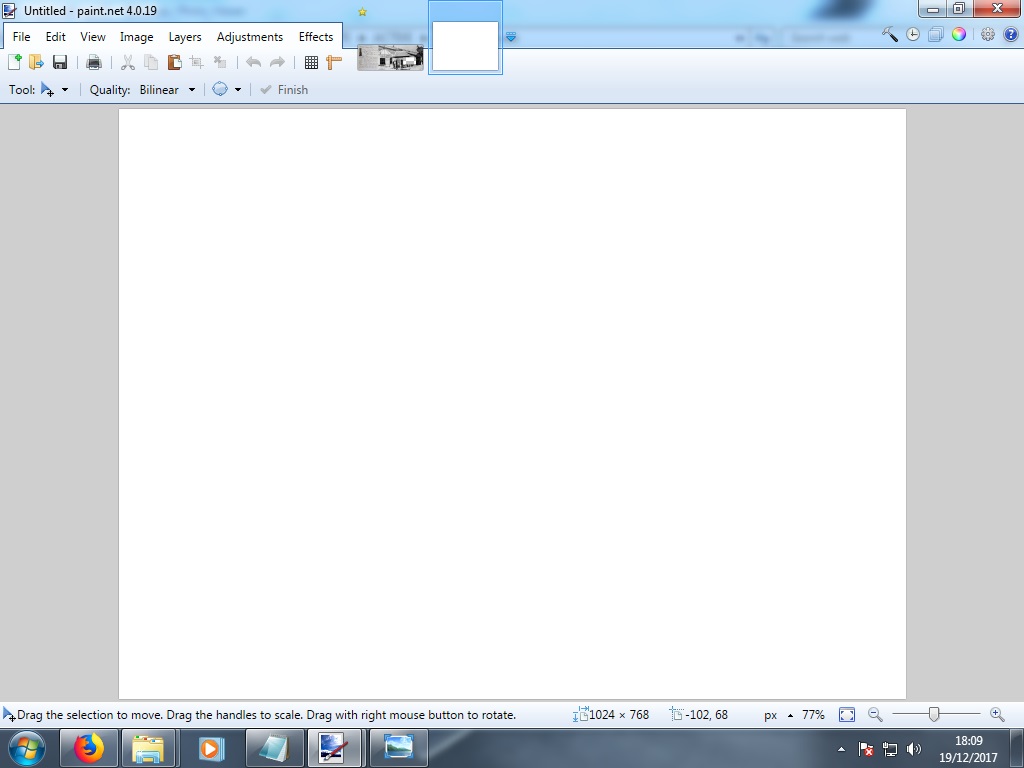The height and width of the screenshot is (768, 1024).
Task: Click the Paste clipboard icon
Action: 174,62
